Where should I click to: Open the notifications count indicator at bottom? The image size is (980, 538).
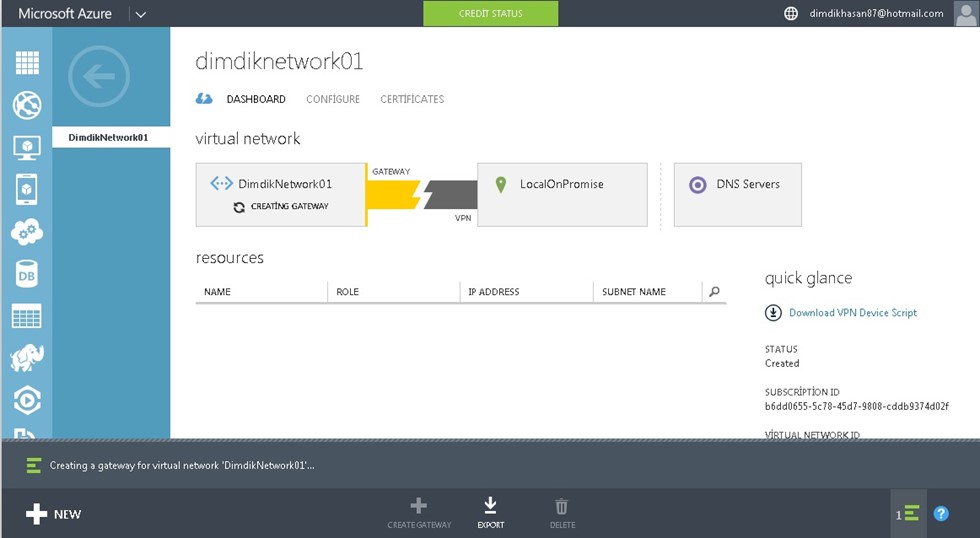(x=907, y=514)
